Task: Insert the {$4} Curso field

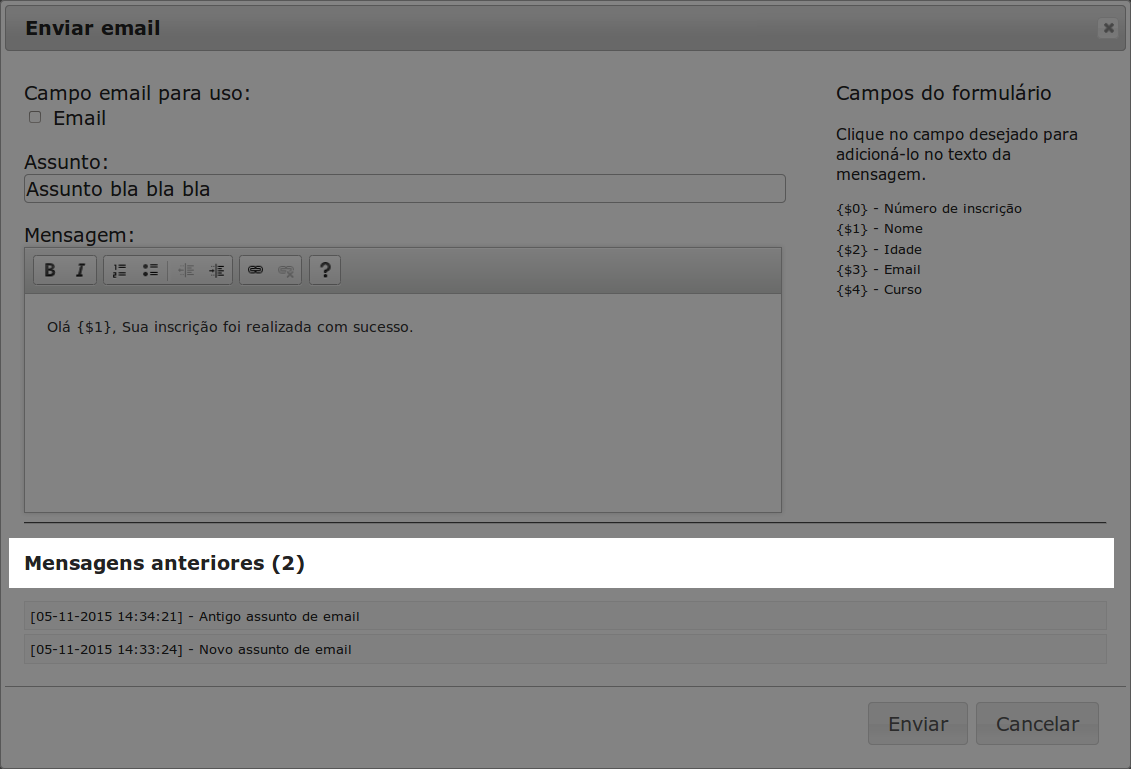Action: (879, 290)
